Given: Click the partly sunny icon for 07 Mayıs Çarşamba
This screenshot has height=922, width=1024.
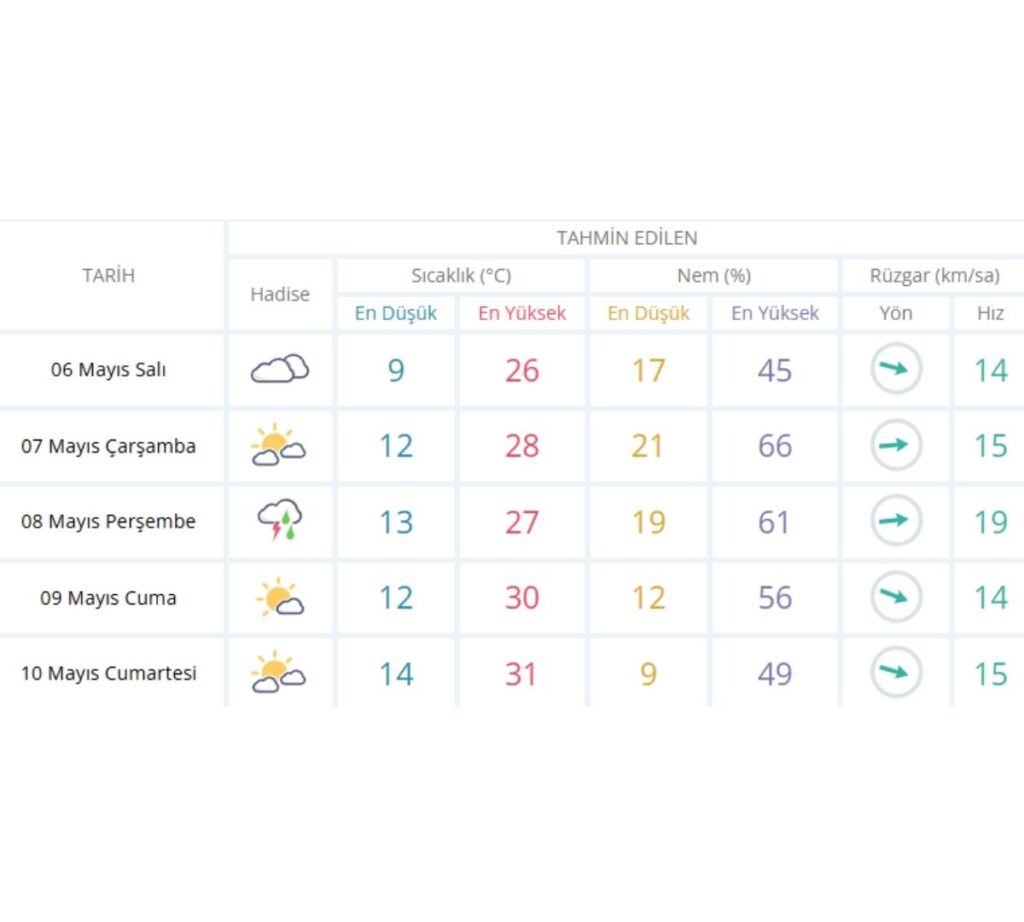Looking at the screenshot, I should click(x=279, y=446).
